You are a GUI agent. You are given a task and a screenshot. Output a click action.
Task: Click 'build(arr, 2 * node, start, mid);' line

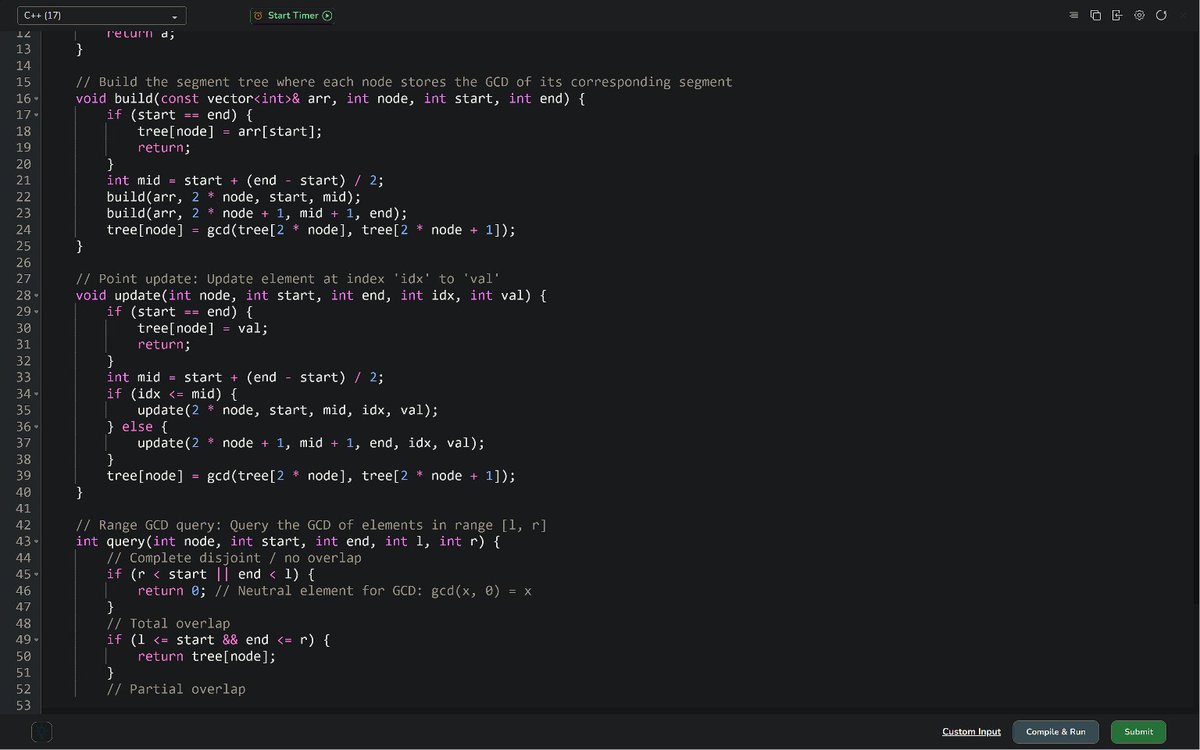point(234,197)
